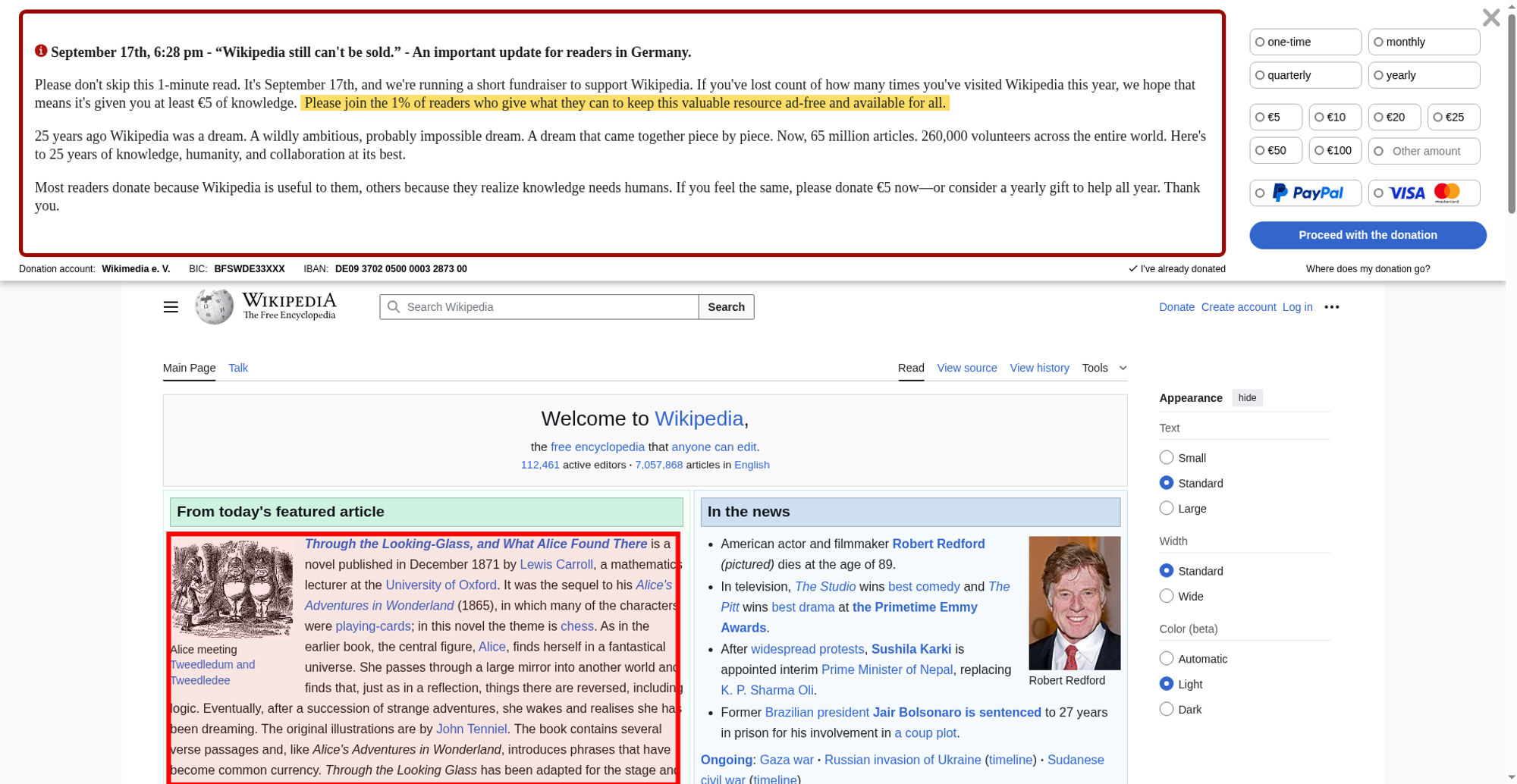Select Light color mode
1517x784 pixels.
click(1167, 684)
